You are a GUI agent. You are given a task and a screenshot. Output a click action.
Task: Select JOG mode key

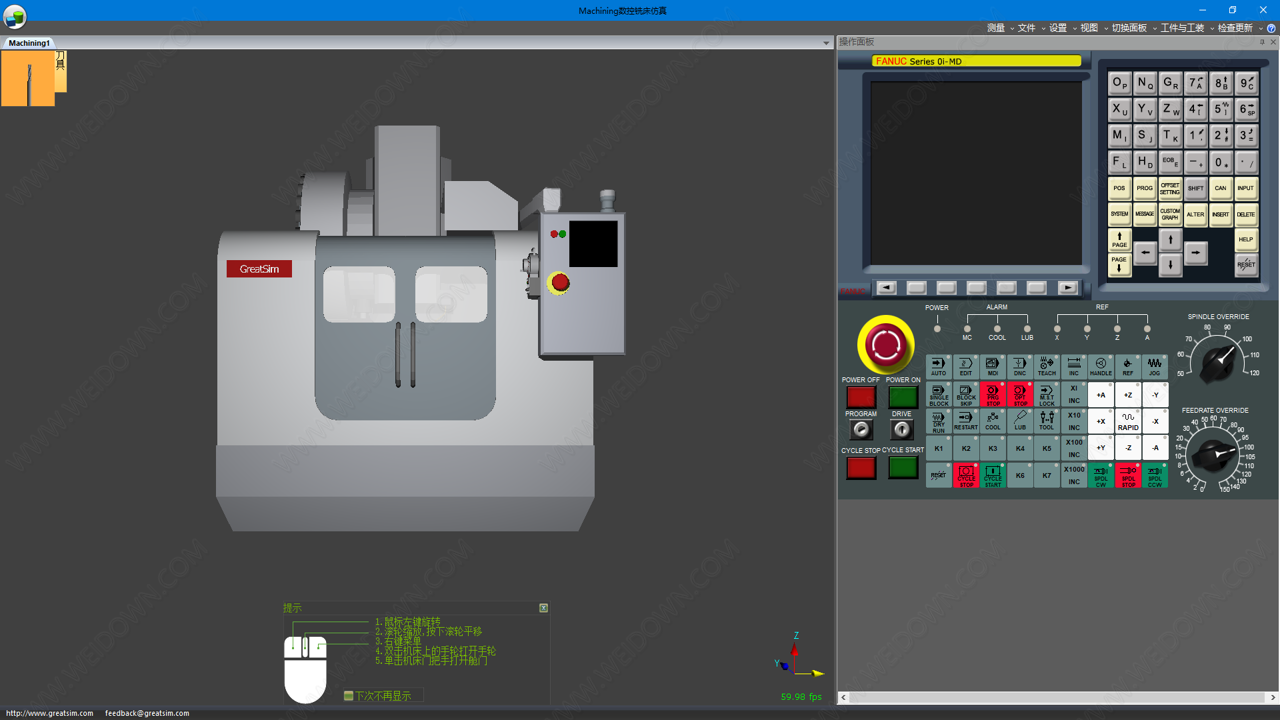pos(1154,367)
